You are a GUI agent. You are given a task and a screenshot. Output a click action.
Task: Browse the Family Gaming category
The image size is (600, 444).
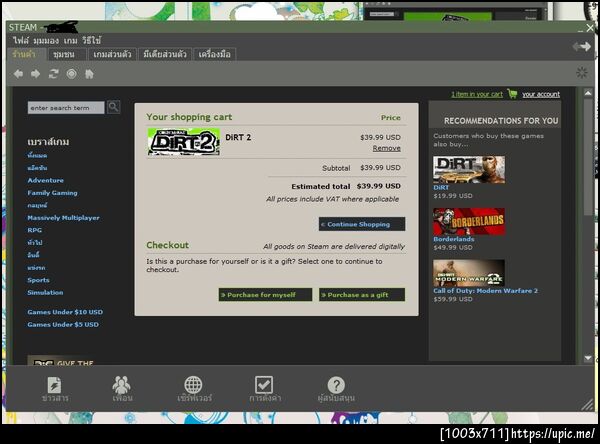(52, 193)
